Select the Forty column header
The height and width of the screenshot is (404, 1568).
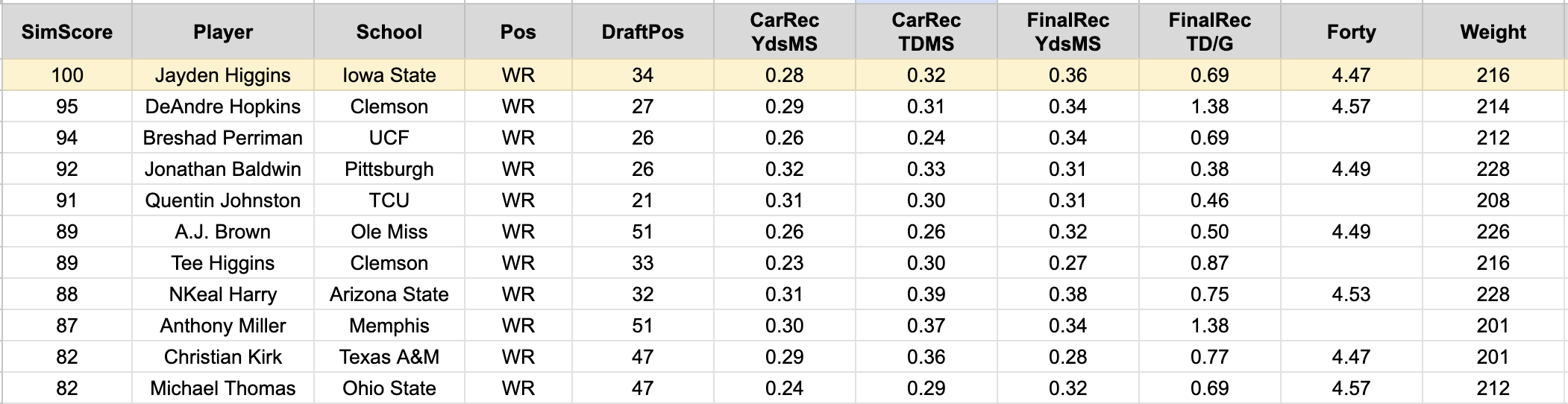pyautogui.click(x=1351, y=32)
